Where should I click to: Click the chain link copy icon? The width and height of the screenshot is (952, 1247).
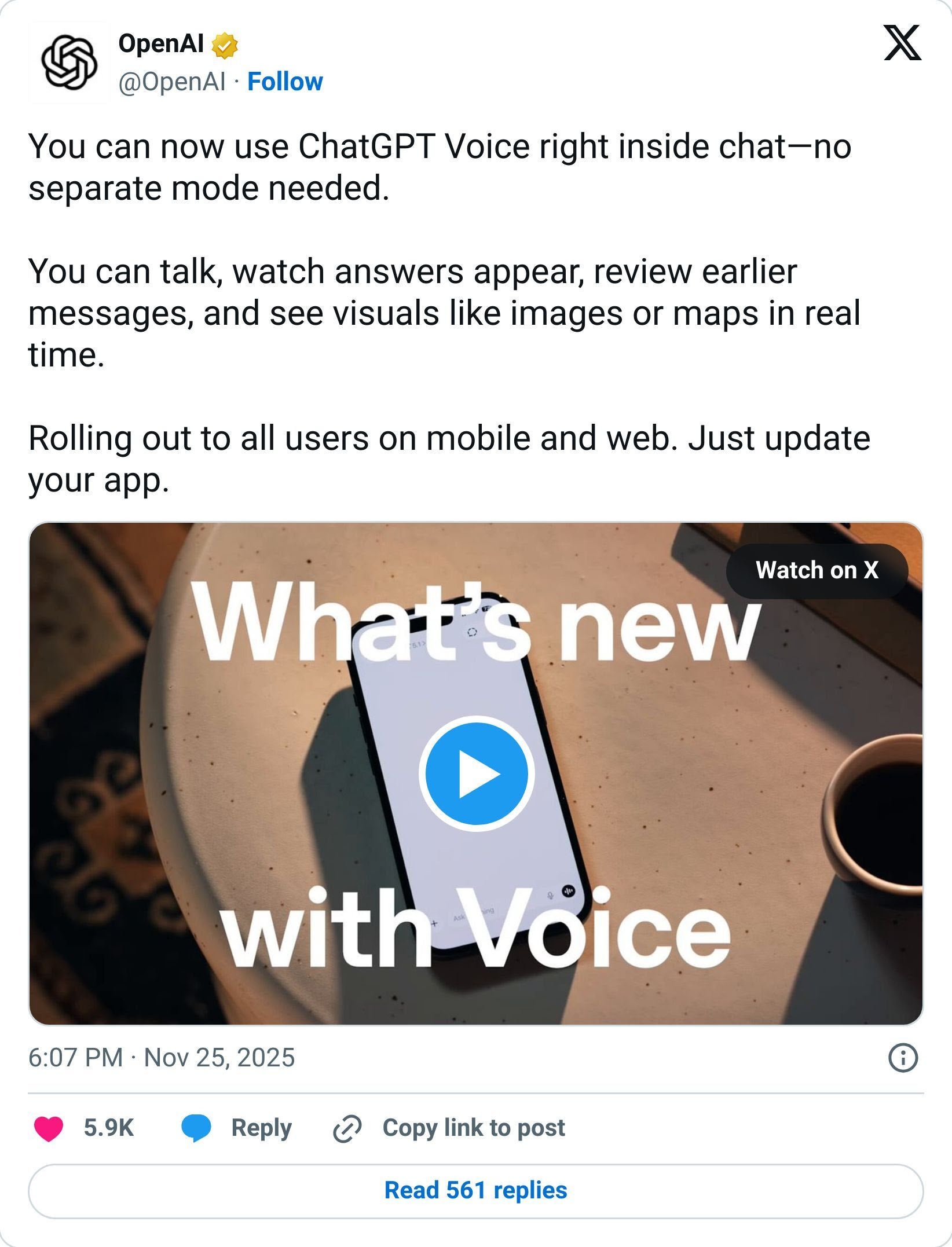(347, 1128)
